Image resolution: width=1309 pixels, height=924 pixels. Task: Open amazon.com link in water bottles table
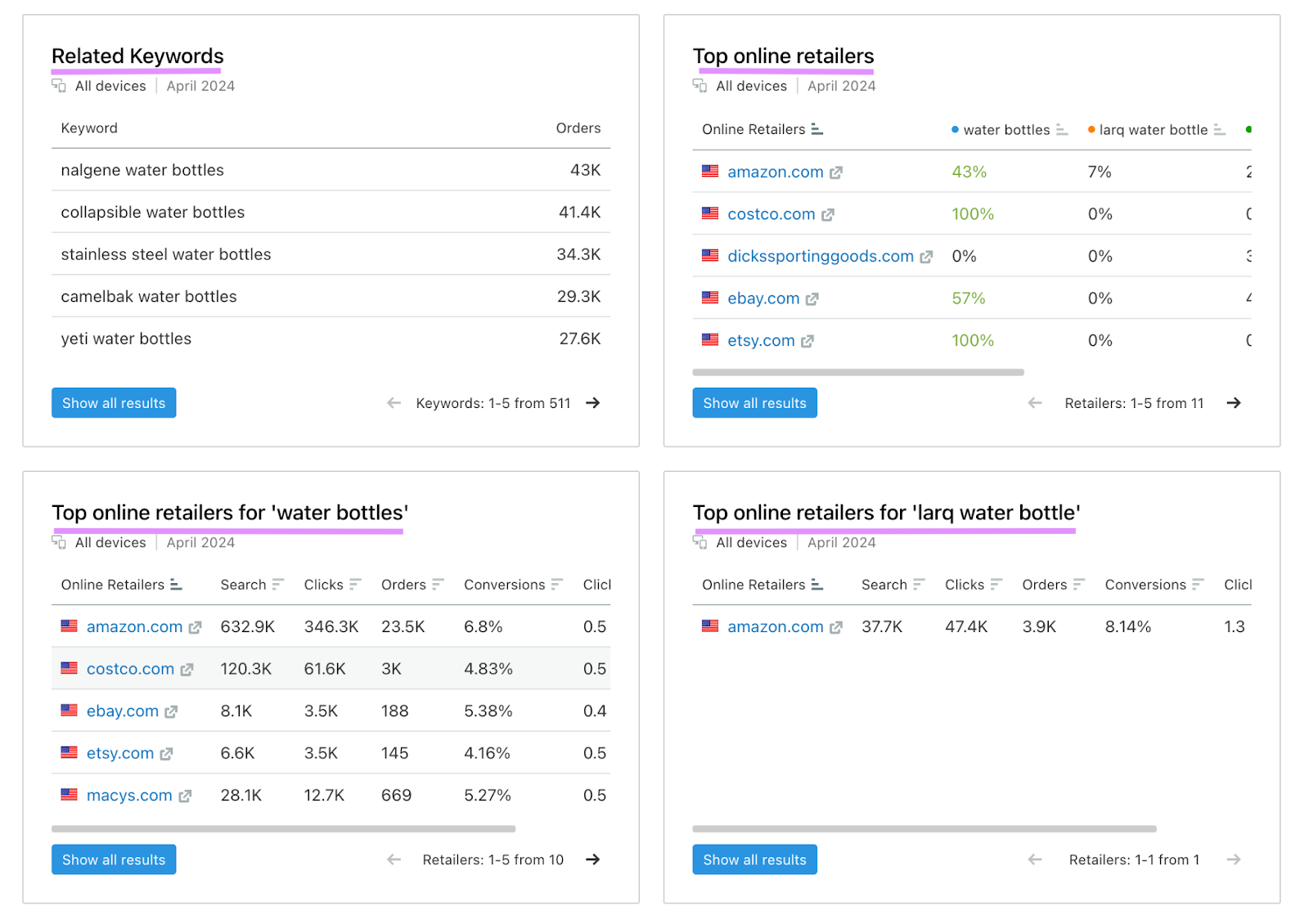(134, 627)
